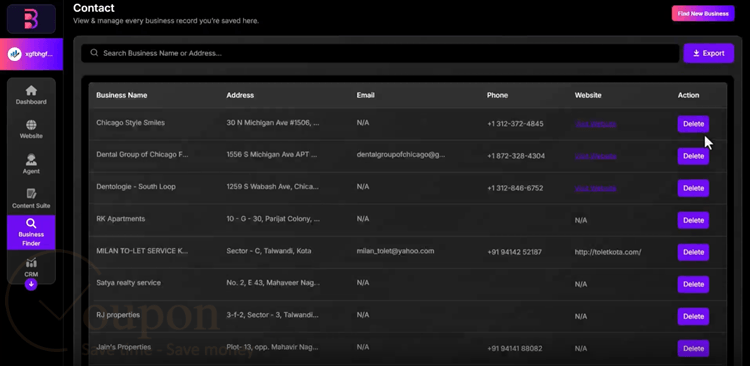Delete the Dental Group of Chicago record
This screenshot has width=750, height=366.
coord(693,156)
